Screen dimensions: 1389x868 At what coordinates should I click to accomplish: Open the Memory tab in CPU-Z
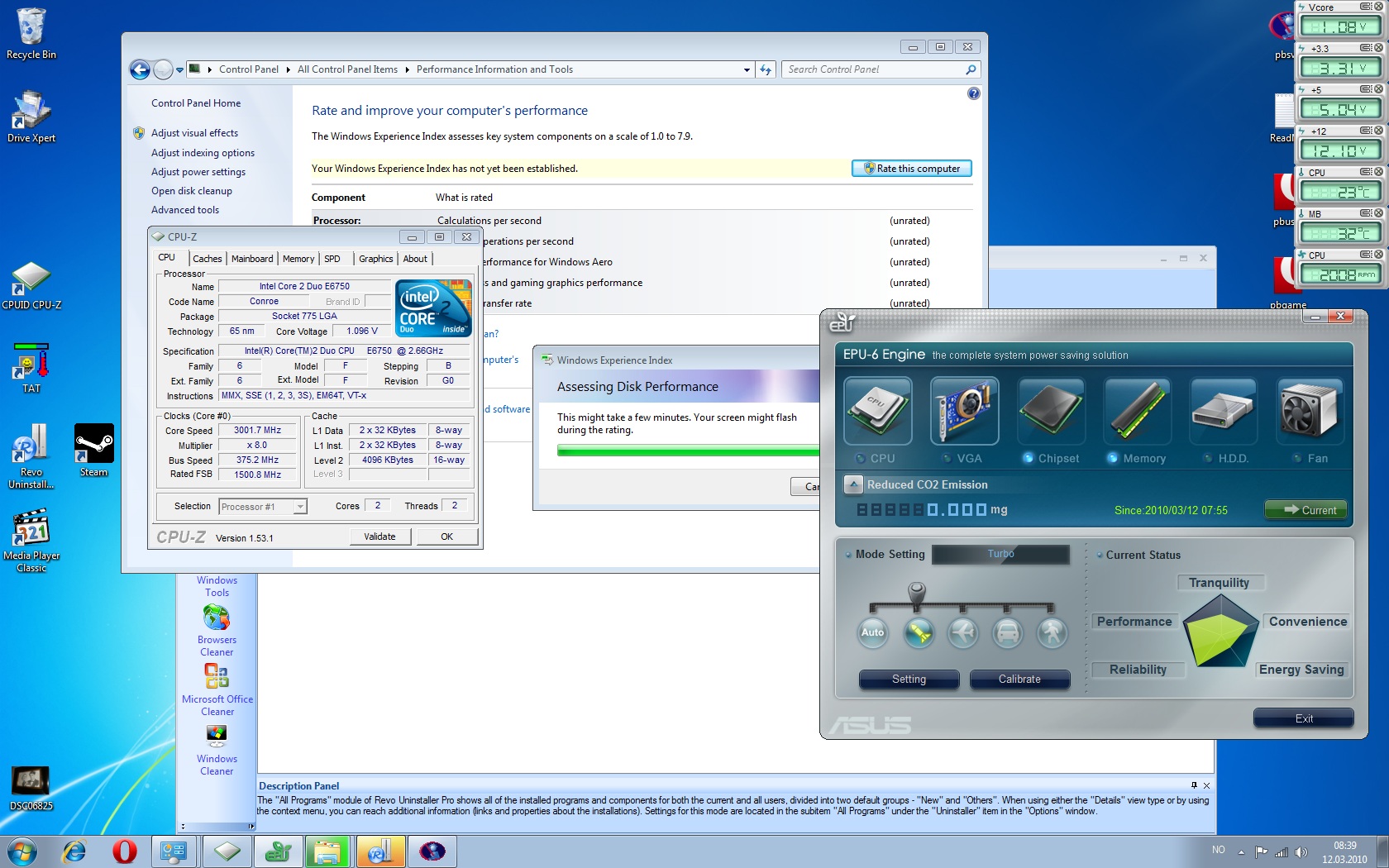pyautogui.click(x=298, y=259)
